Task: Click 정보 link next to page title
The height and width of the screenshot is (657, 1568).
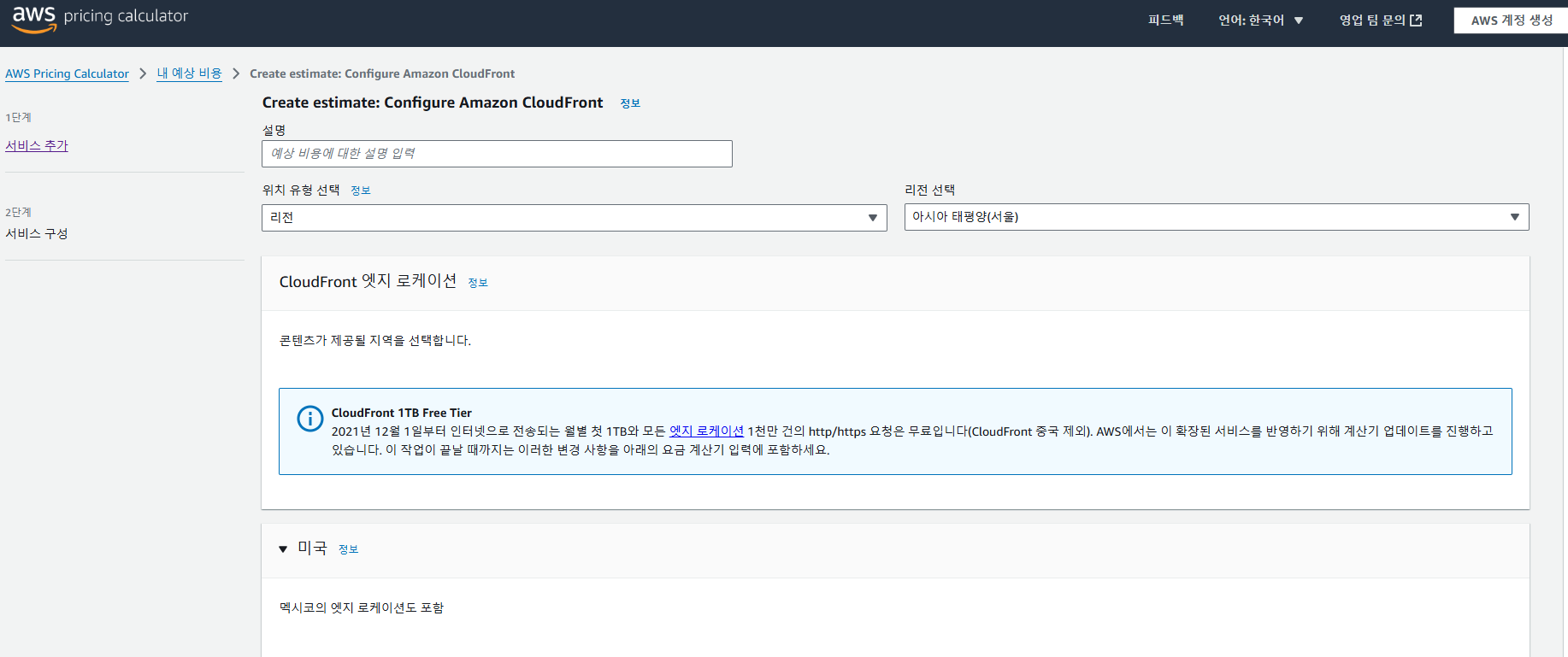Action: pyautogui.click(x=630, y=103)
